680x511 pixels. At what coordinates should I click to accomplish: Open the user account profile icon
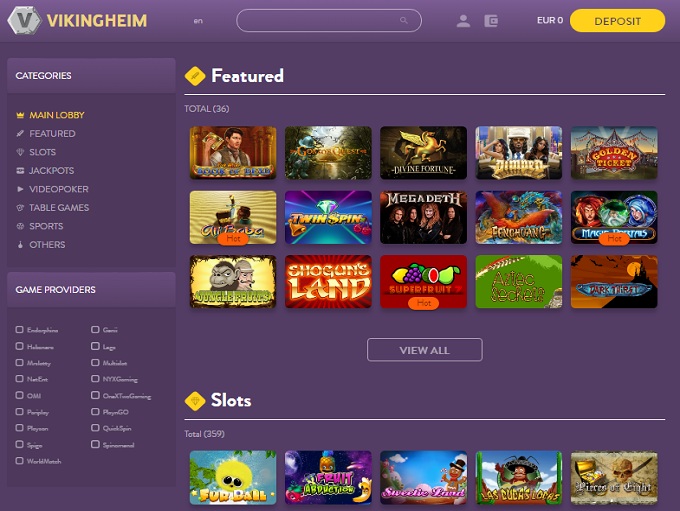pyautogui.click(x=463, y=21)
